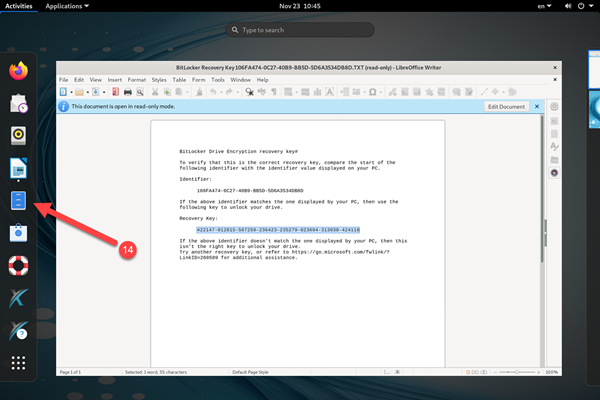Viewport: 600px width, 400px height.
Task: Toggle Print Preview icon
Action: coord(140,92)
